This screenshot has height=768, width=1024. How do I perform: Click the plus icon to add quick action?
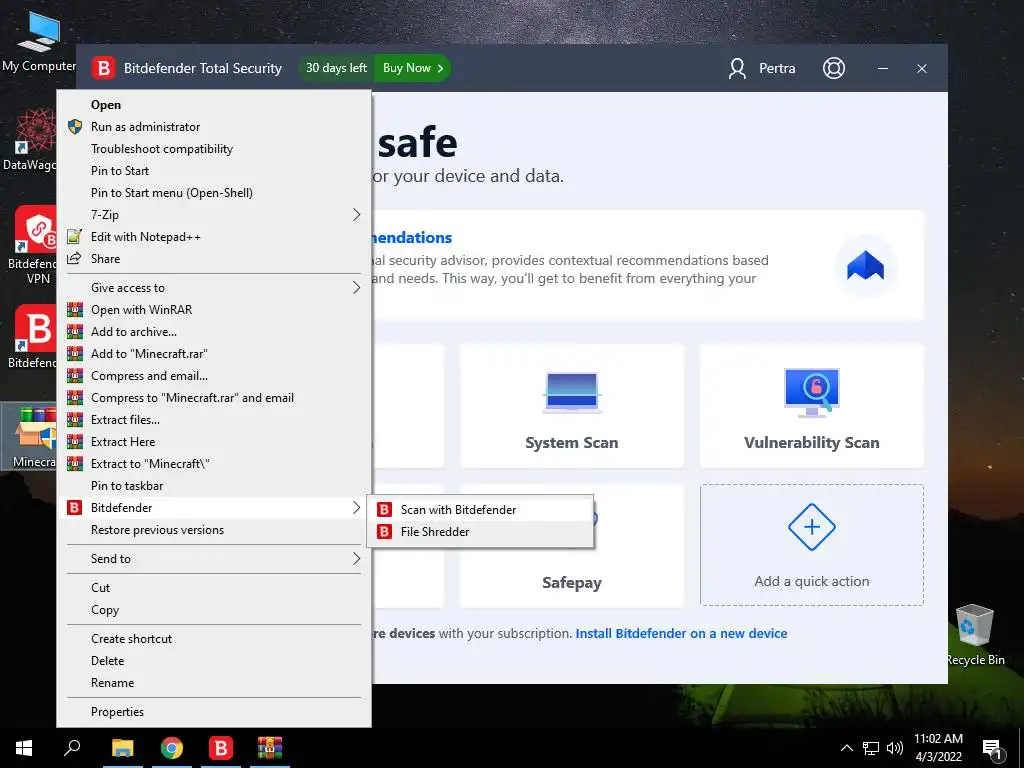point(812,527)
